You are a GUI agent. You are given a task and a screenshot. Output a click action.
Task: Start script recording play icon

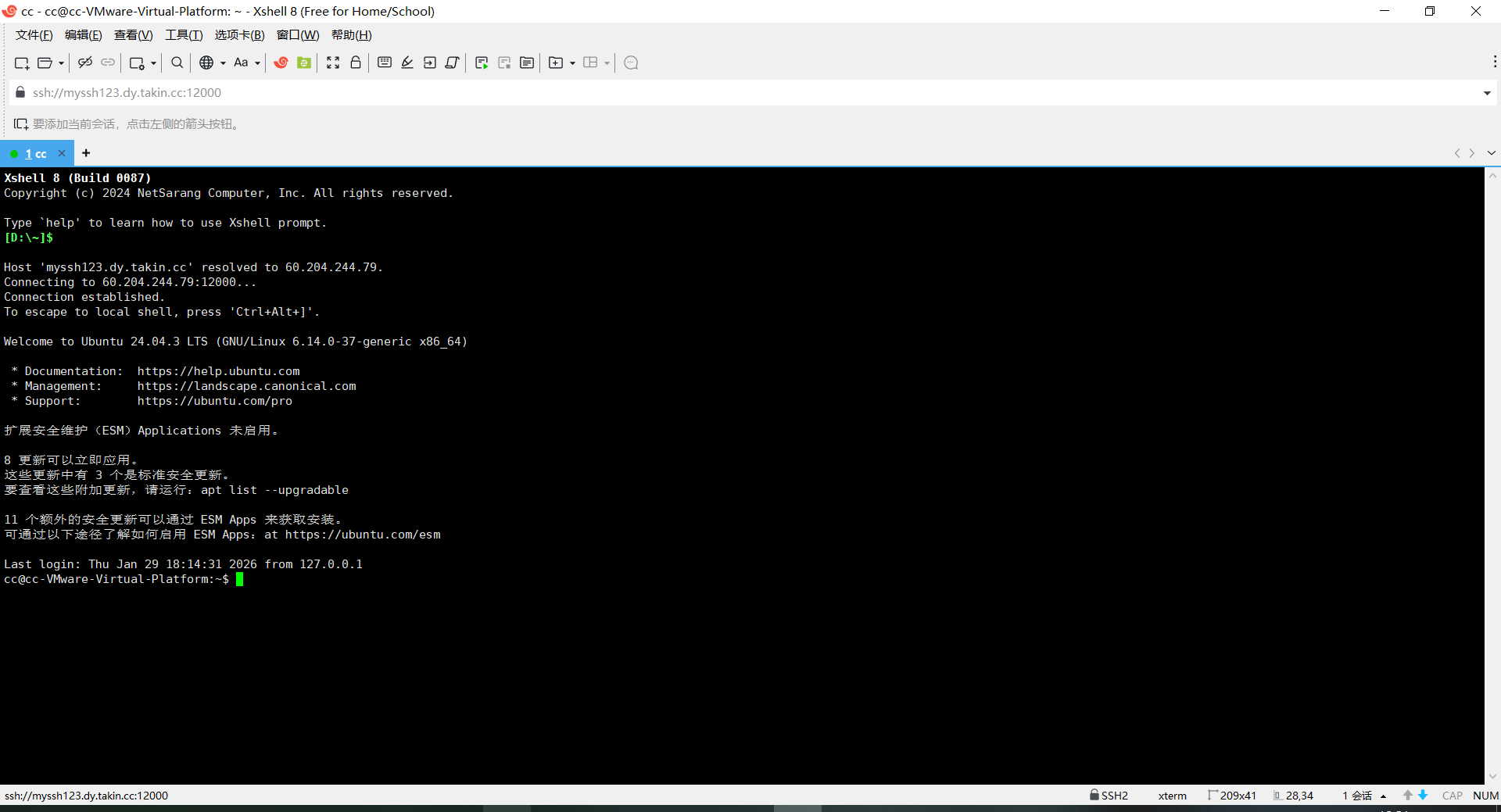pyautogui.click(x=482, y=63)
